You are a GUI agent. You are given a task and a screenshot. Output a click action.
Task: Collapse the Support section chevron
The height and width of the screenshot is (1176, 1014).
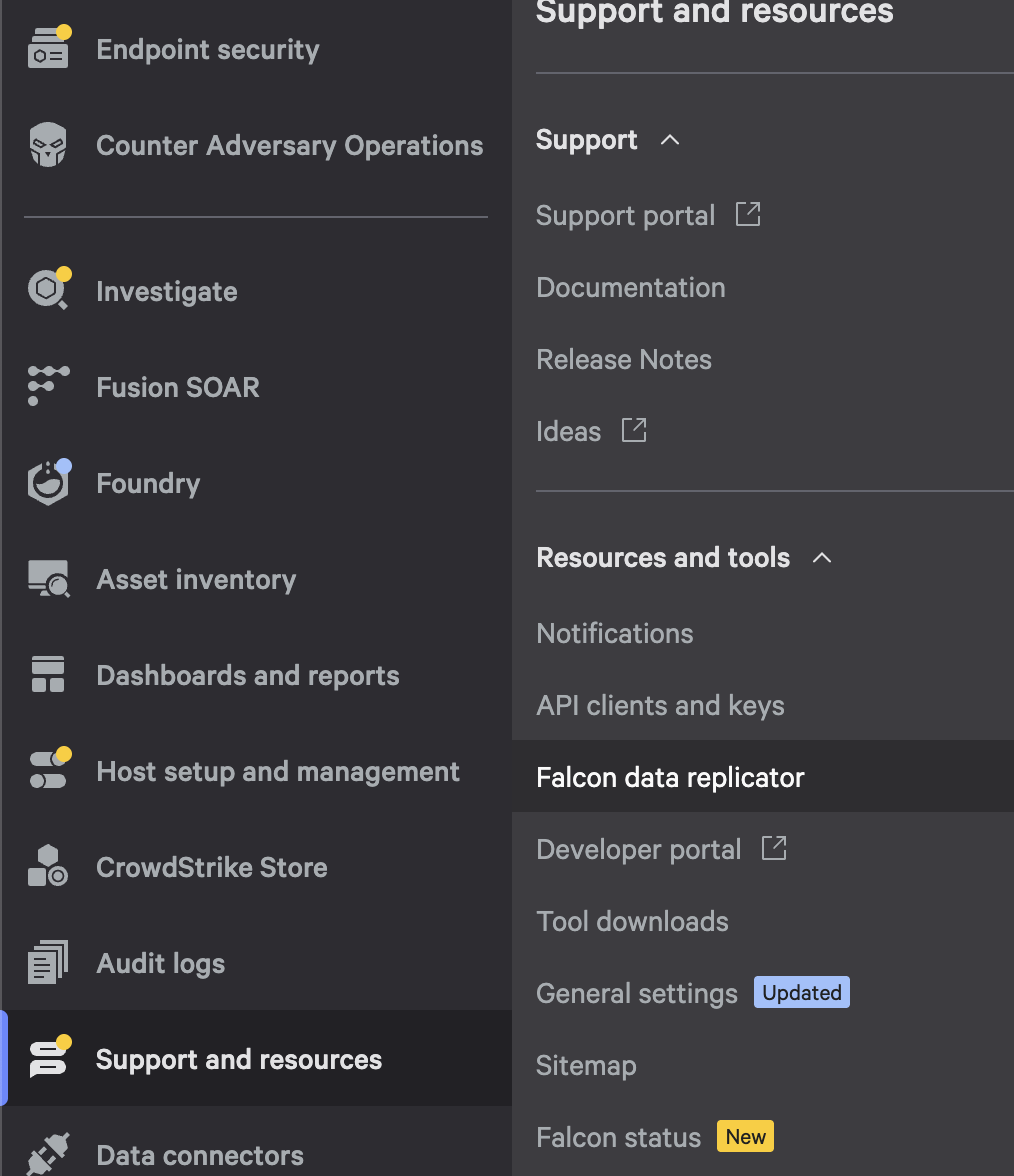click(x=670, y=140)
